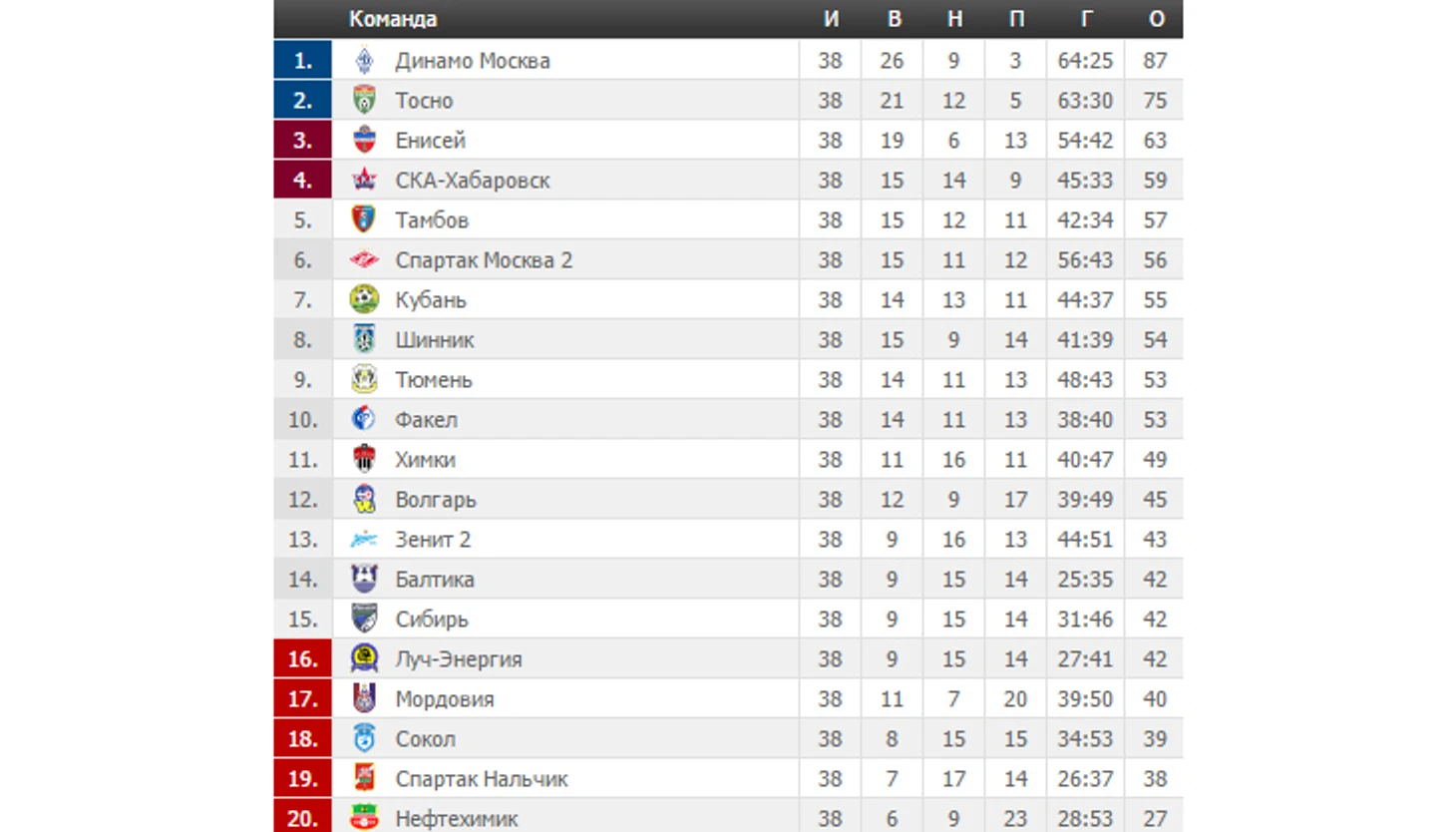Click the Нефтехимик team emblem
1456x832 pixels.
[364, 818]
